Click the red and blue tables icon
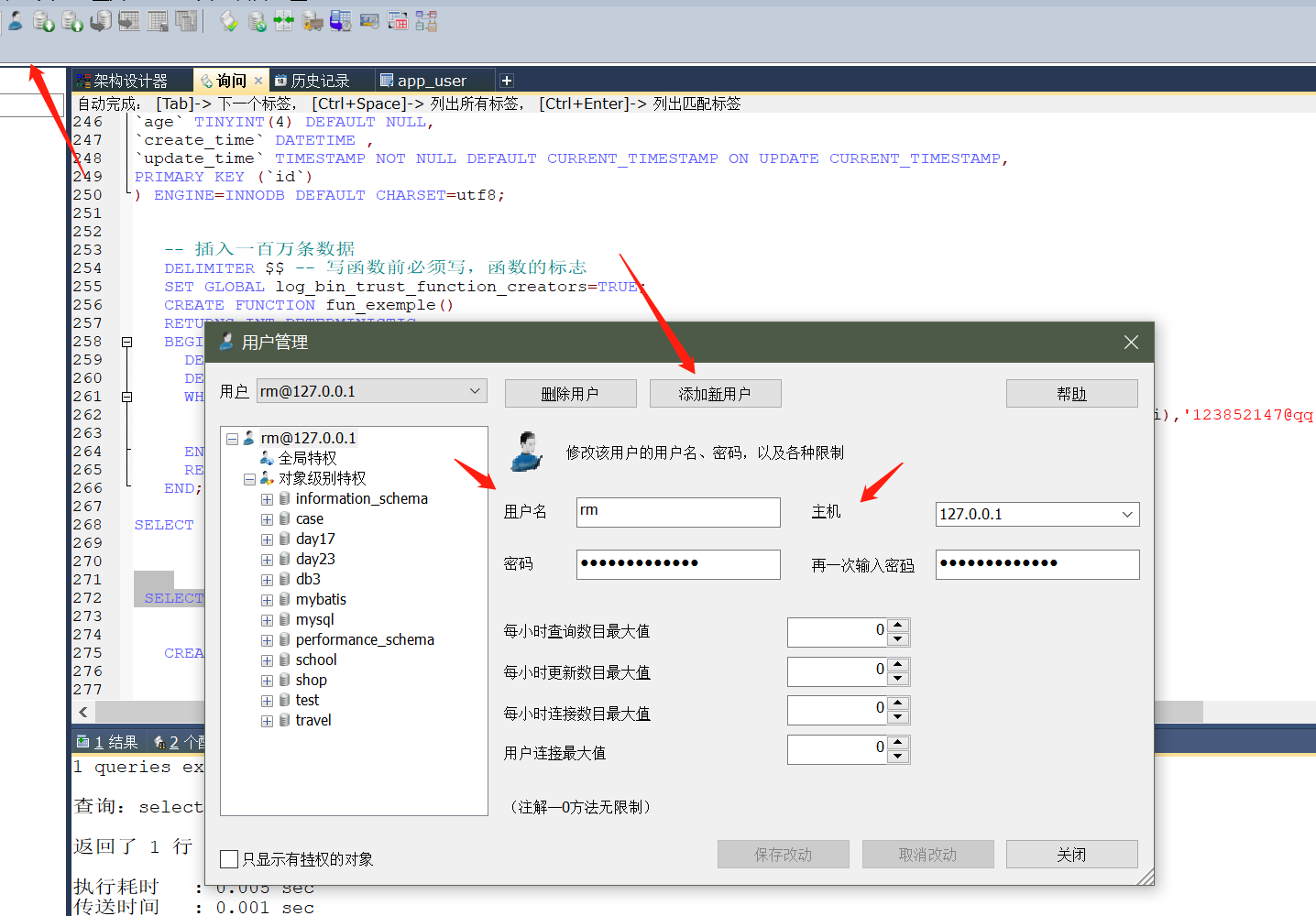Viewport: 1316px width, 916px height. (x=398, y=20)
